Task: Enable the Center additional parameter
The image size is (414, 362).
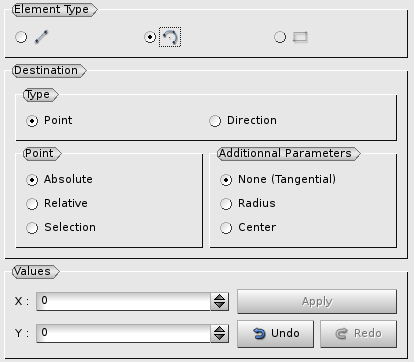Action: click(248, 228)
